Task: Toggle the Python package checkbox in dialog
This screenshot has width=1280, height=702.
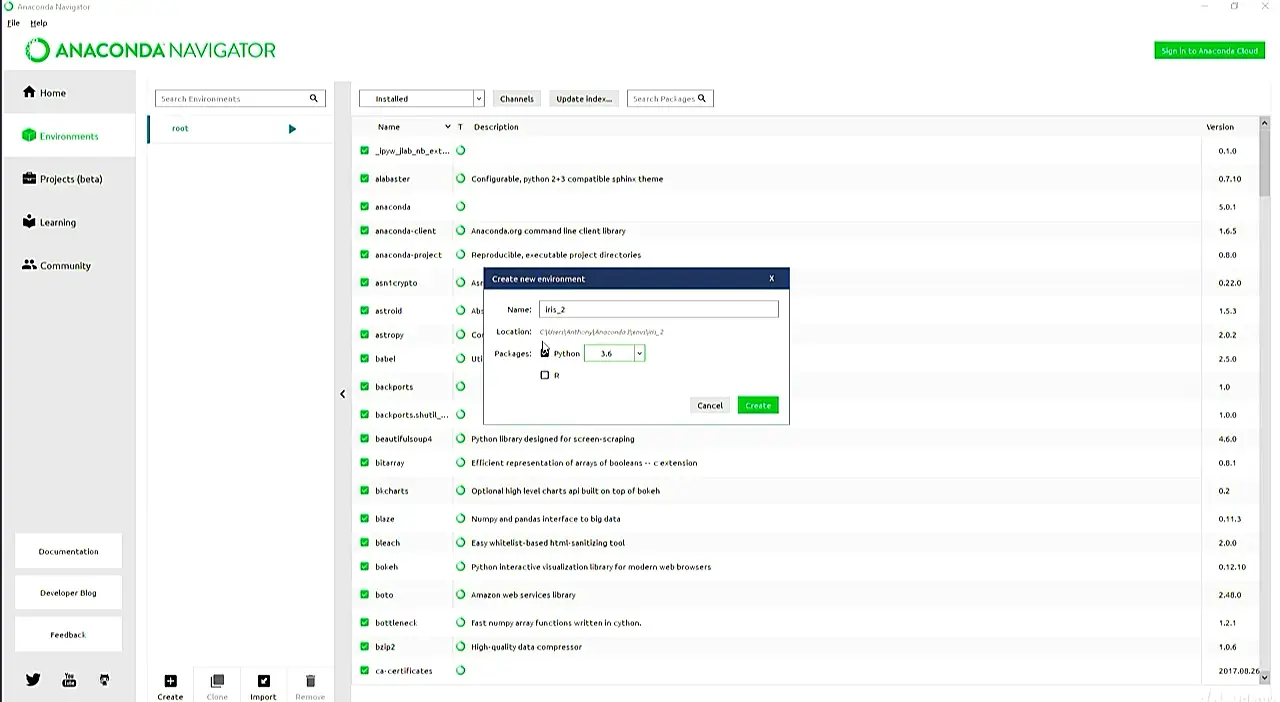Action: pyautogui.click(x=545, y=353)
